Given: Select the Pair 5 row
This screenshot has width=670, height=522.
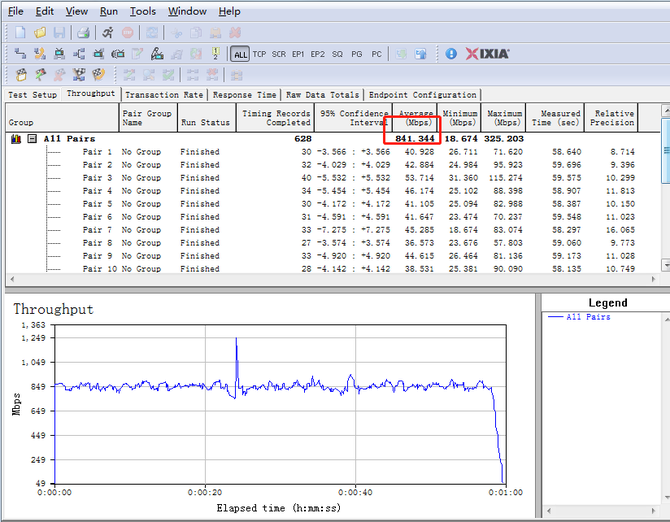Looking at the screenshot, I should click(98, 204).
